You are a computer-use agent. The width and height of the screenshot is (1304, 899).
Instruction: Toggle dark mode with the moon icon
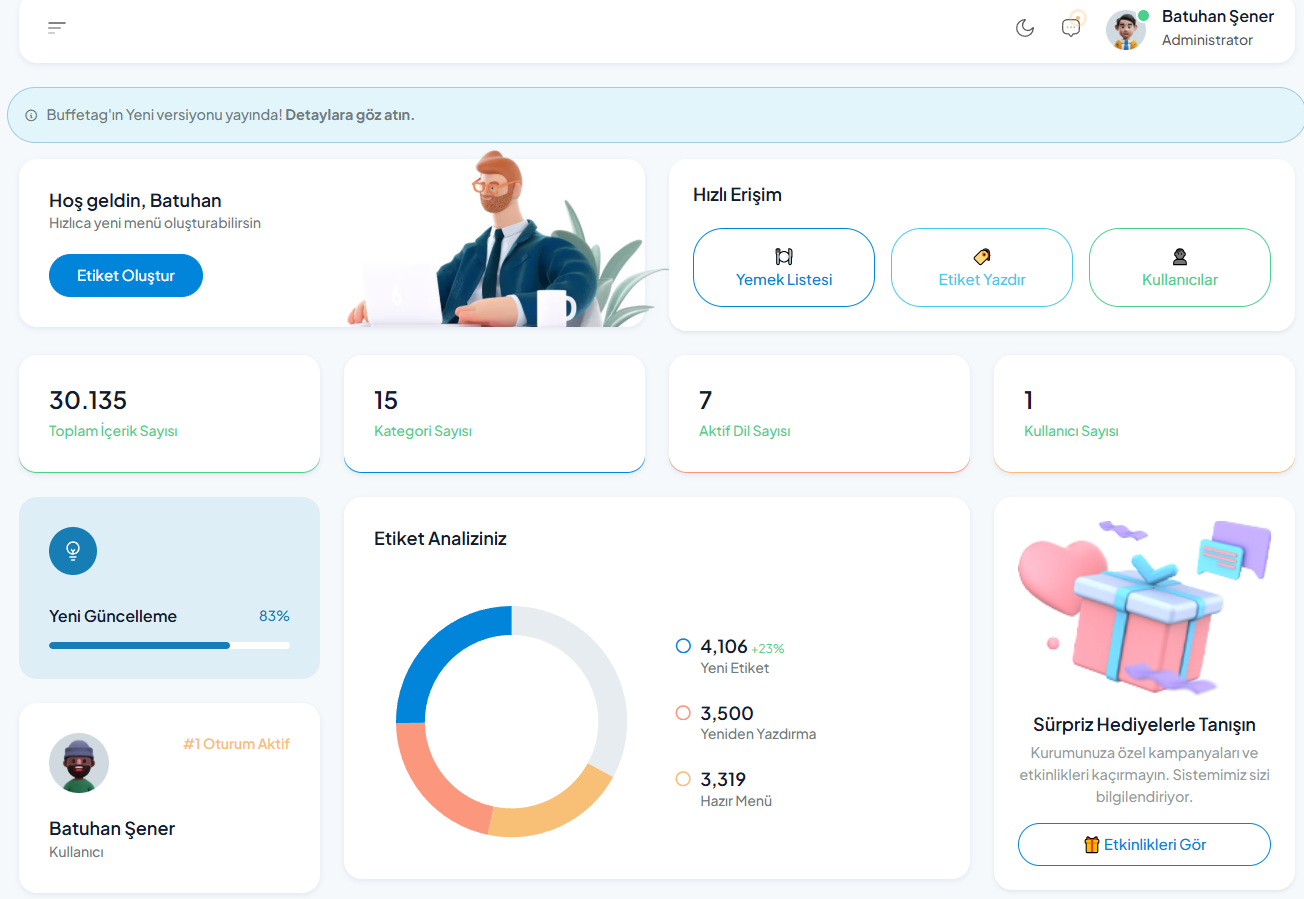(x=1025, y=28)
